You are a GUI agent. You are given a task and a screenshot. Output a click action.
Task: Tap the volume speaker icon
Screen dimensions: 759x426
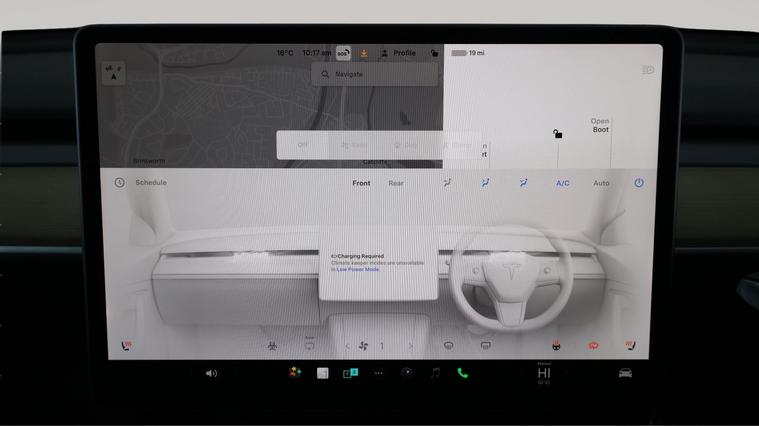pos(211,373)
